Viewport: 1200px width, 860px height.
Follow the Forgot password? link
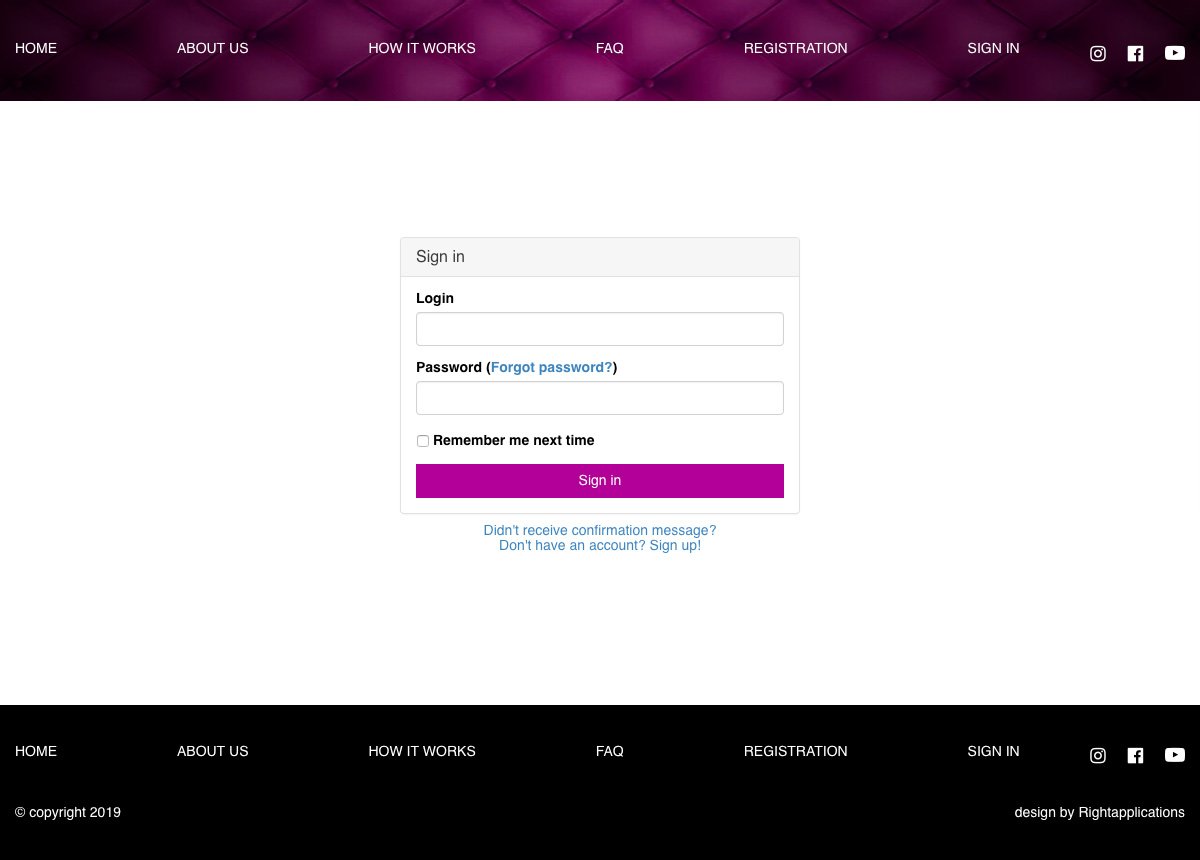[x=551, y=367]
